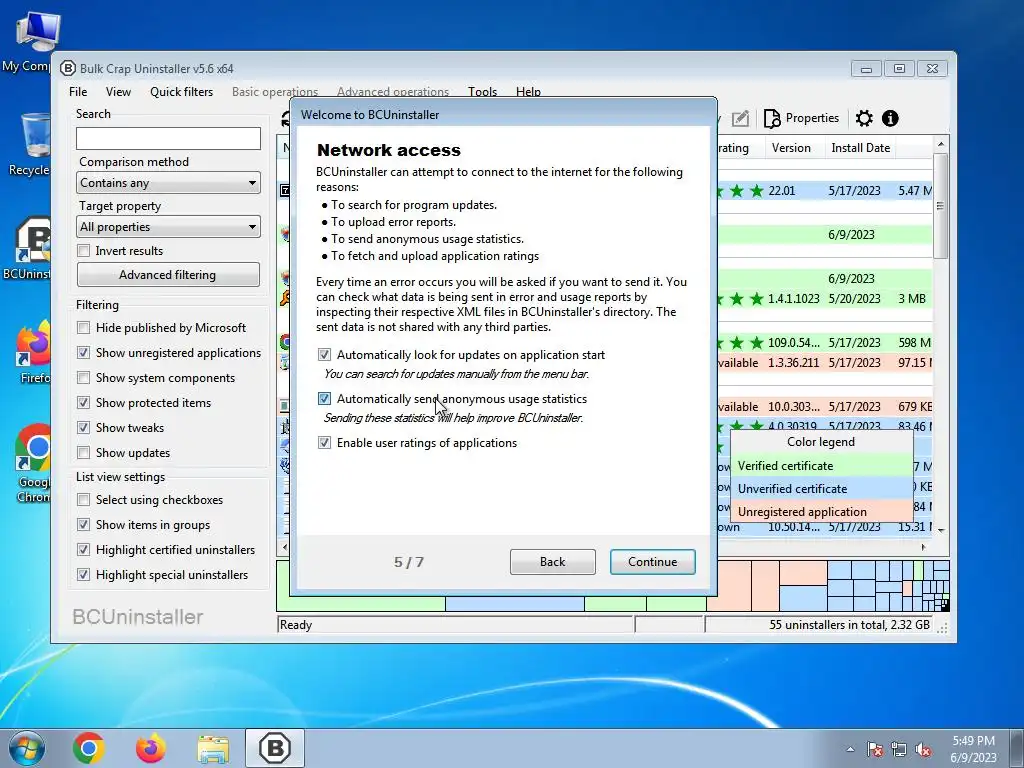Image resolution: width=1024 pixels, height=768 pixels.
Task: Click the Advanced filtering button
Action: (x=168, y=275)
